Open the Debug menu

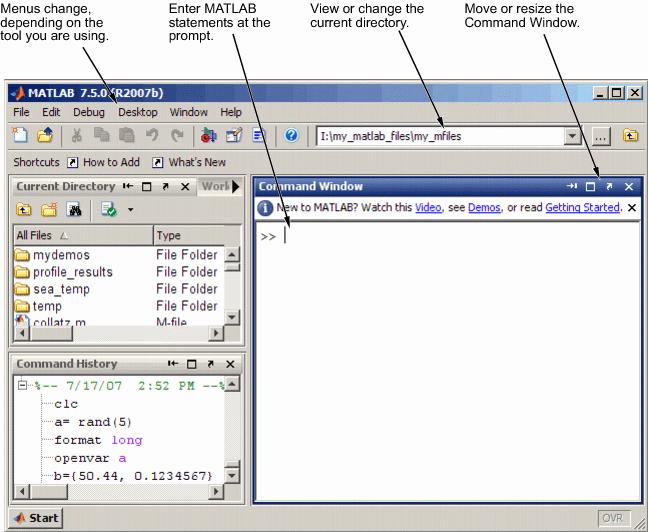pos(89,112)
